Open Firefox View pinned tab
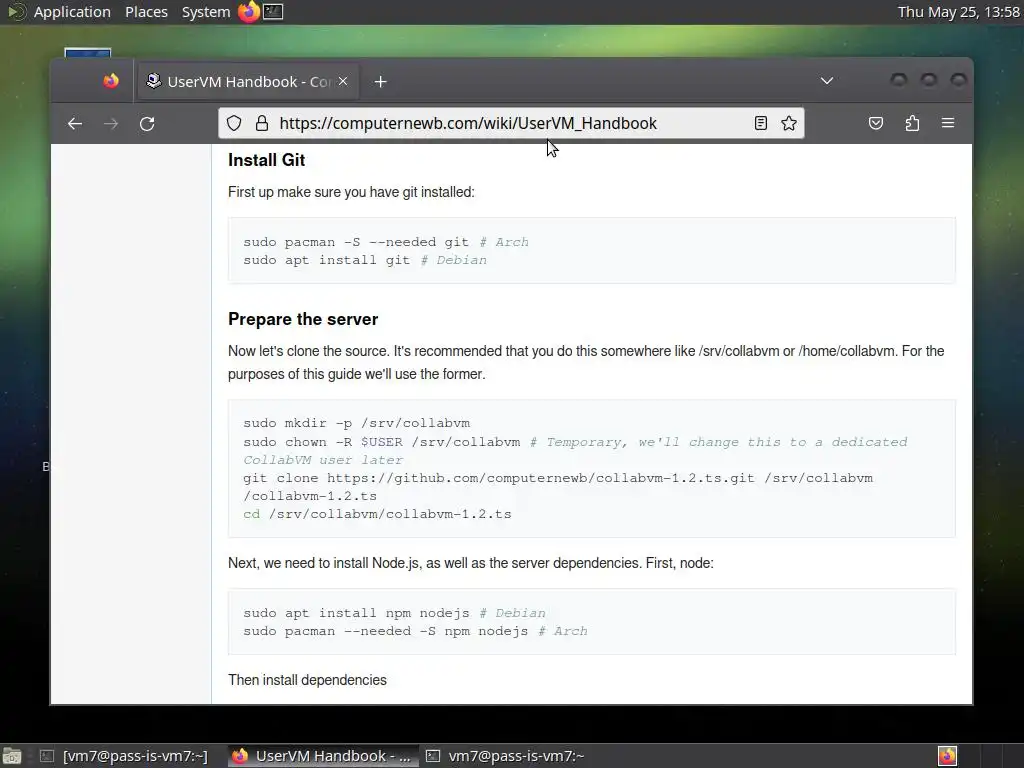Screen dimensions: 1024x768 click(x=111, y=81)
